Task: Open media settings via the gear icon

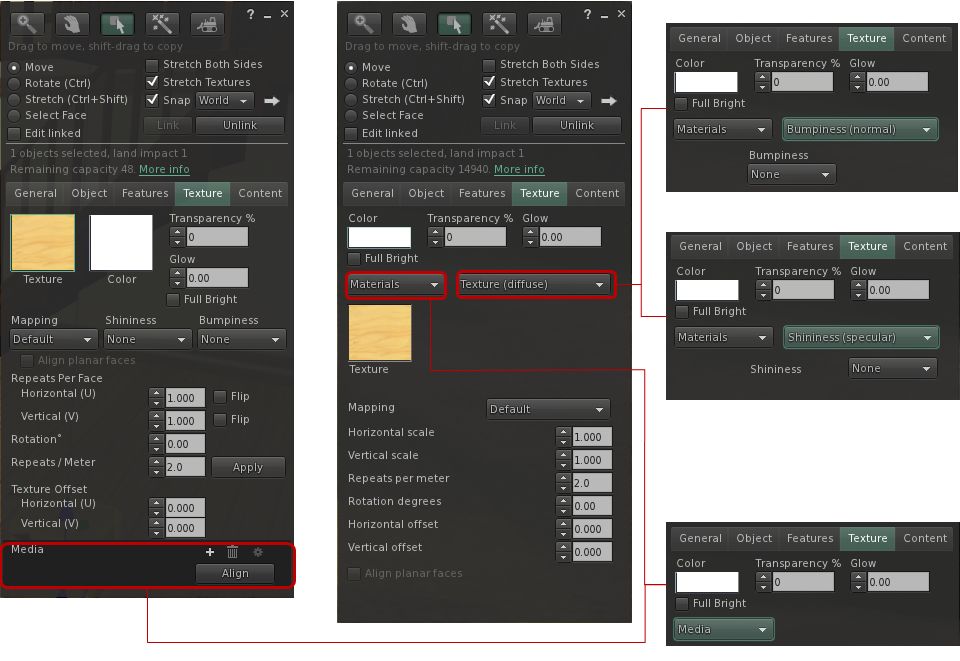Action: (x=257, y=552)
